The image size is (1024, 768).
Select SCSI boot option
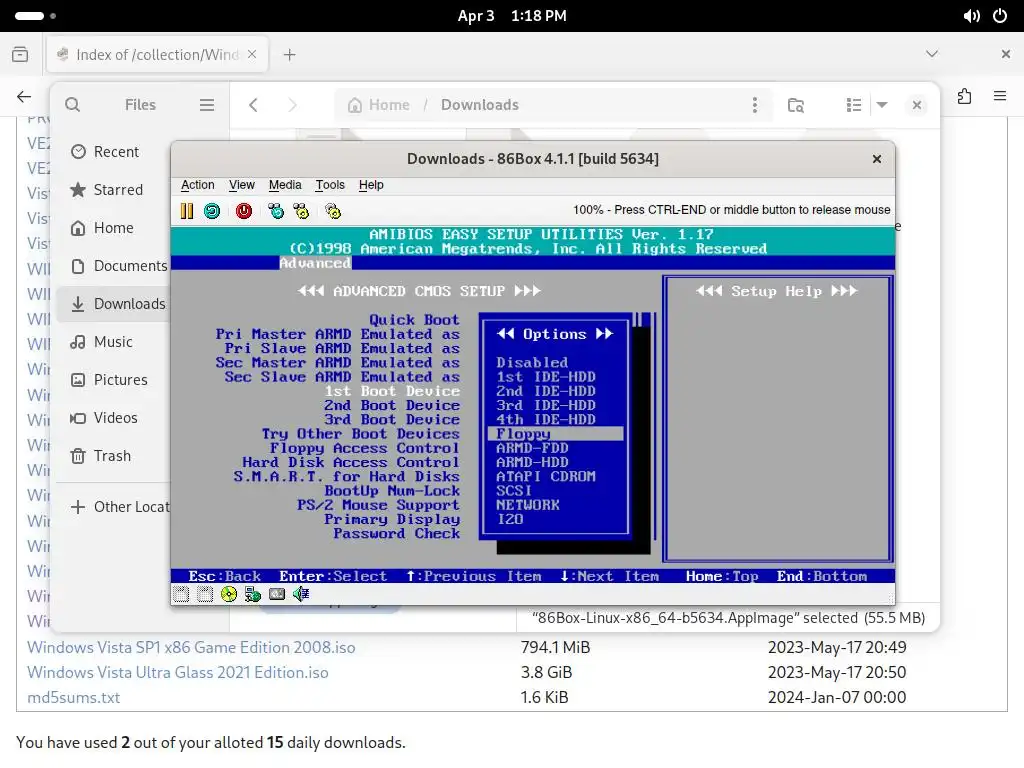(x=513, y=490)
